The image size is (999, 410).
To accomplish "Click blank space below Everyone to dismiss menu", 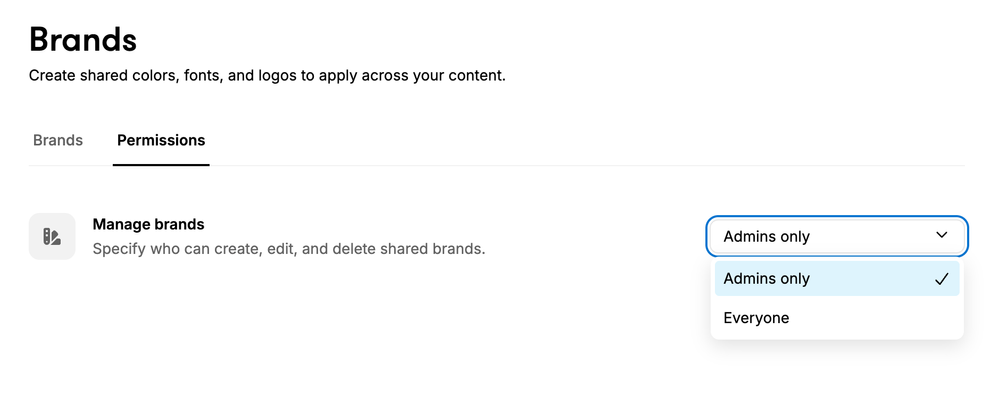I will coord(837,376).
